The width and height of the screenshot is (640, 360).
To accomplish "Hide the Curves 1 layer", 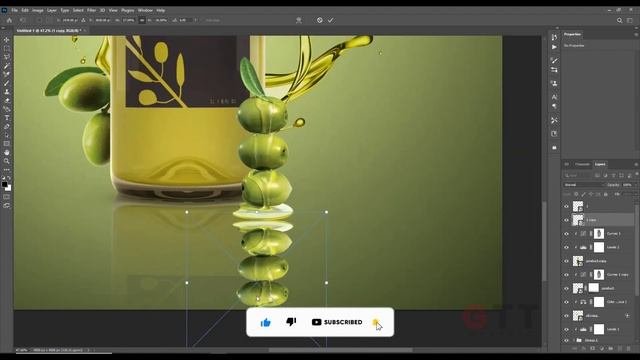I will click(567, 234).
